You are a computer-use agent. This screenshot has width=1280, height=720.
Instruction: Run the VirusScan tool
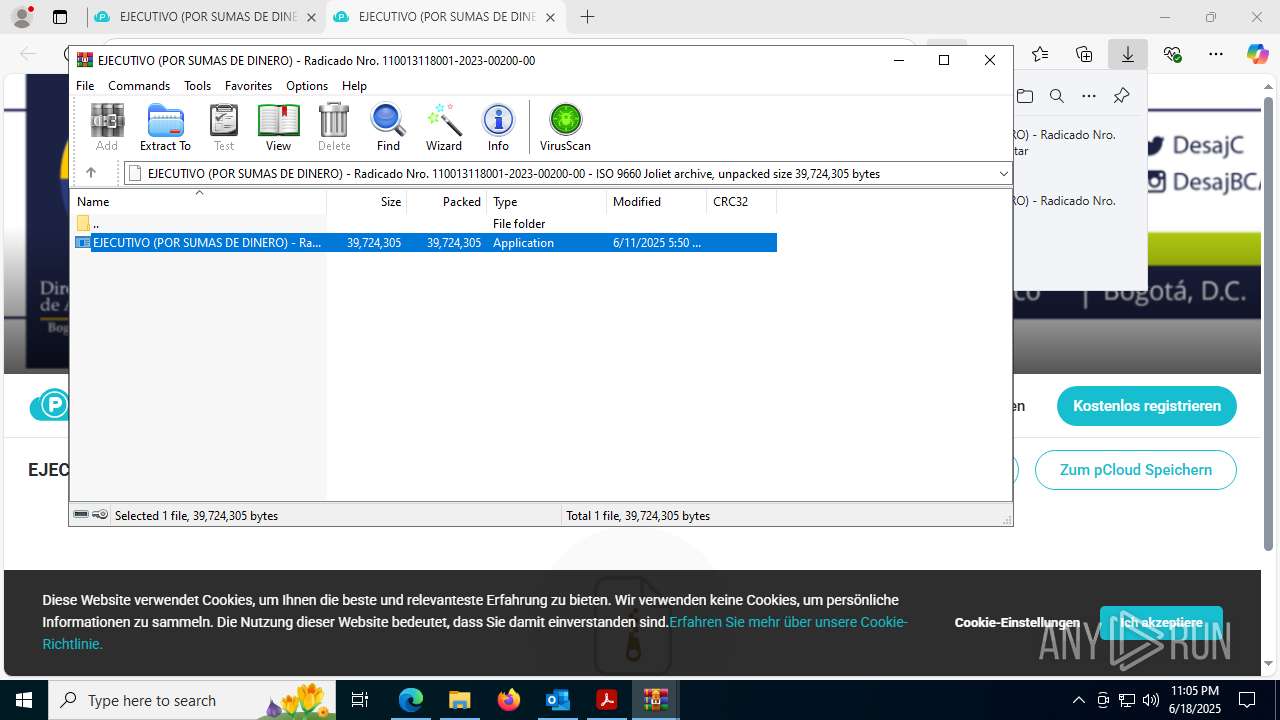[565, 127]
